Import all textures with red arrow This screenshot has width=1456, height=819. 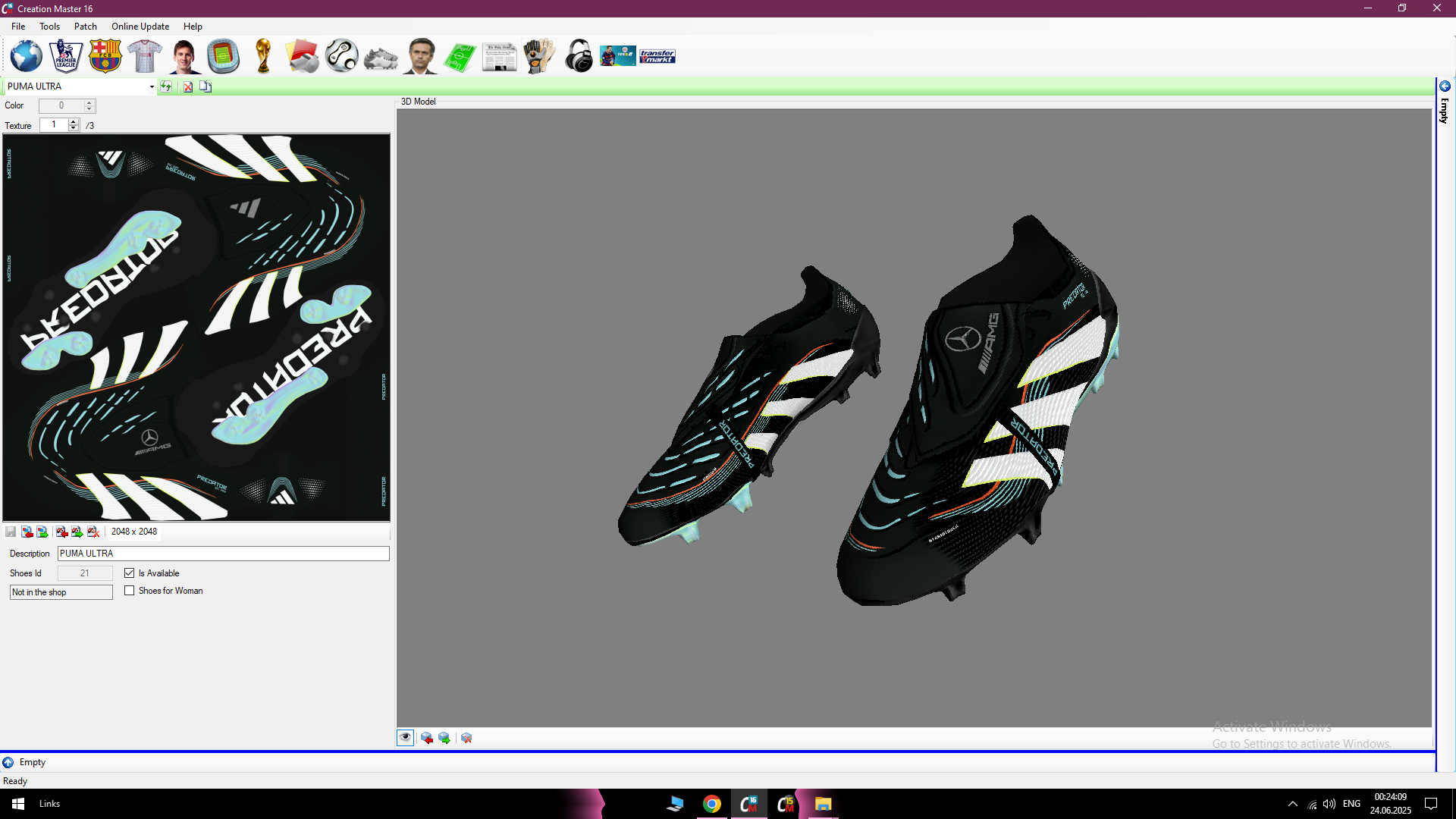(x=62, y=532)
